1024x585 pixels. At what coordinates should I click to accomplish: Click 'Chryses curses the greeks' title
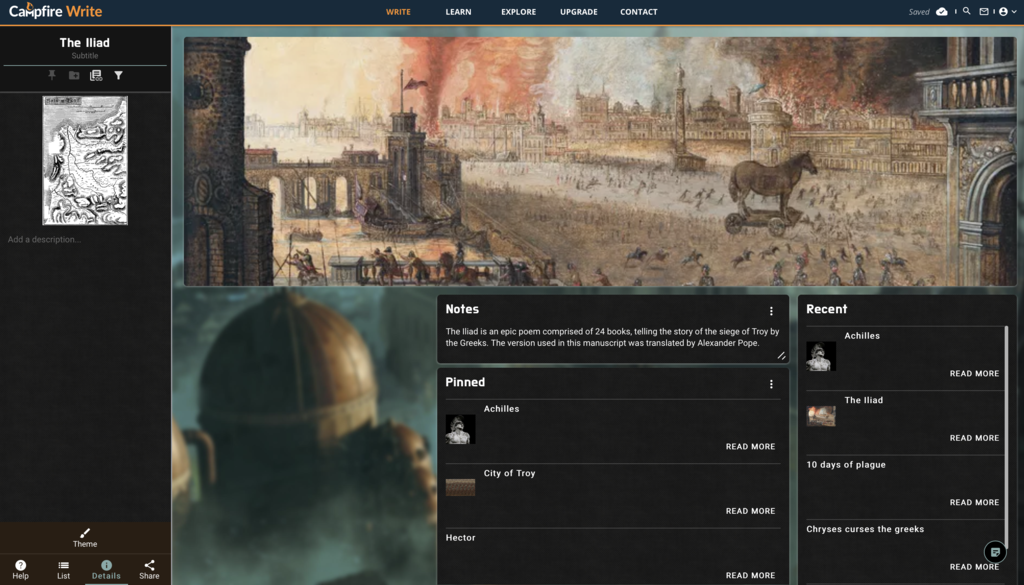[865, 530]
